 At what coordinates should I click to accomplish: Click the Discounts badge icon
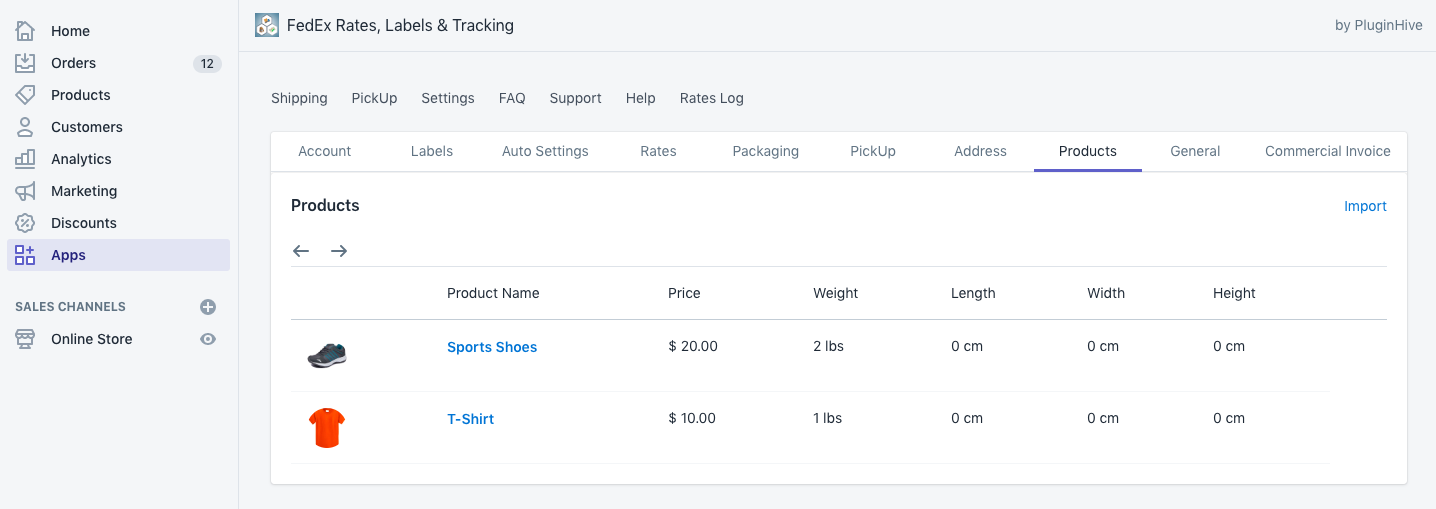pyautogui.click(x=25, y=223)
